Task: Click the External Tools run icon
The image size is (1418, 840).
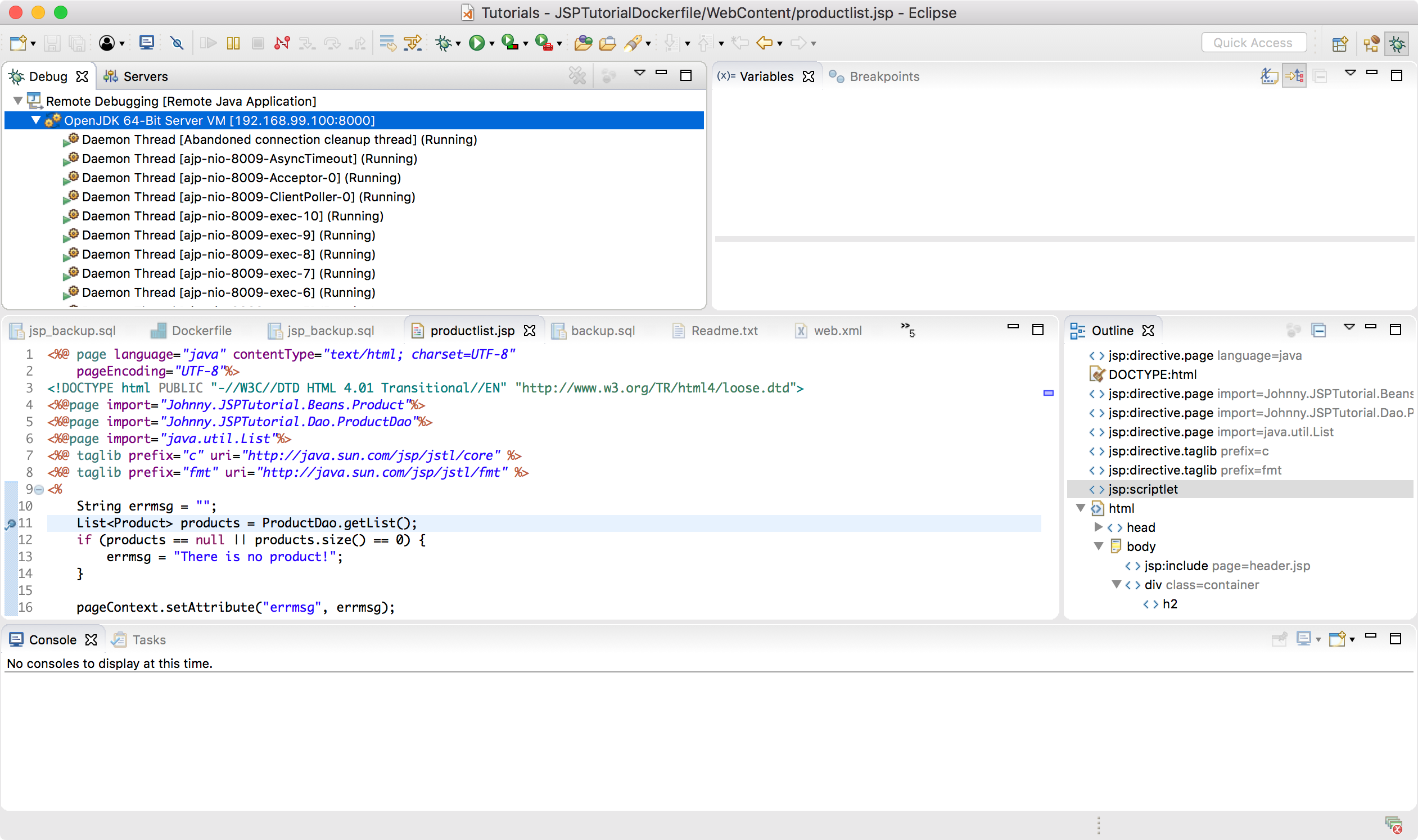Action: [544, 43]
